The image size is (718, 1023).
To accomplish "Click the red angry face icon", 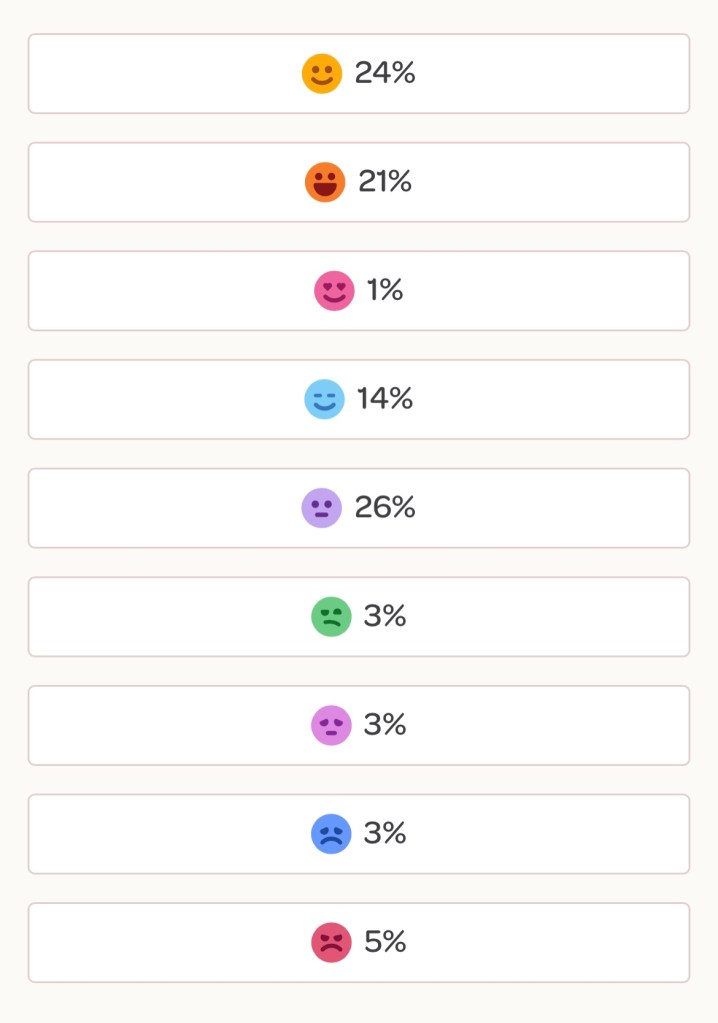I will pos(331,942).
